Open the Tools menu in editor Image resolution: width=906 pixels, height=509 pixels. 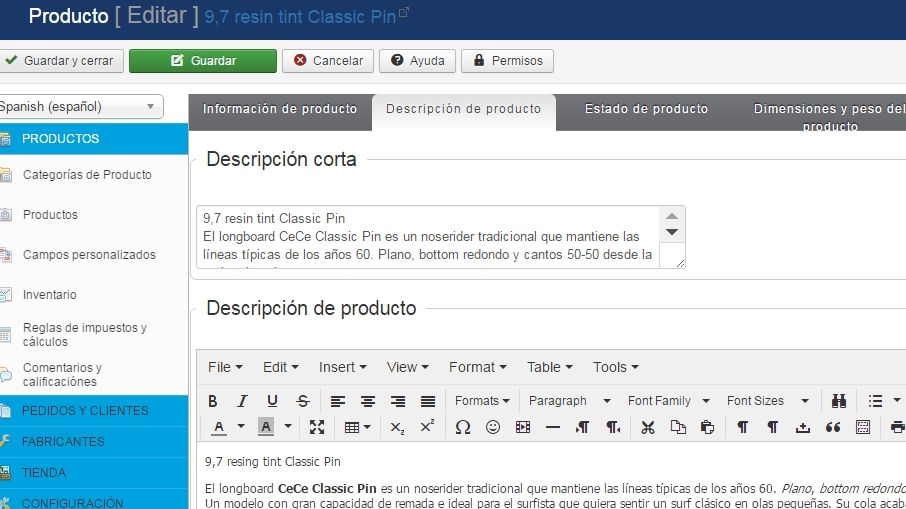coord(615,367)
